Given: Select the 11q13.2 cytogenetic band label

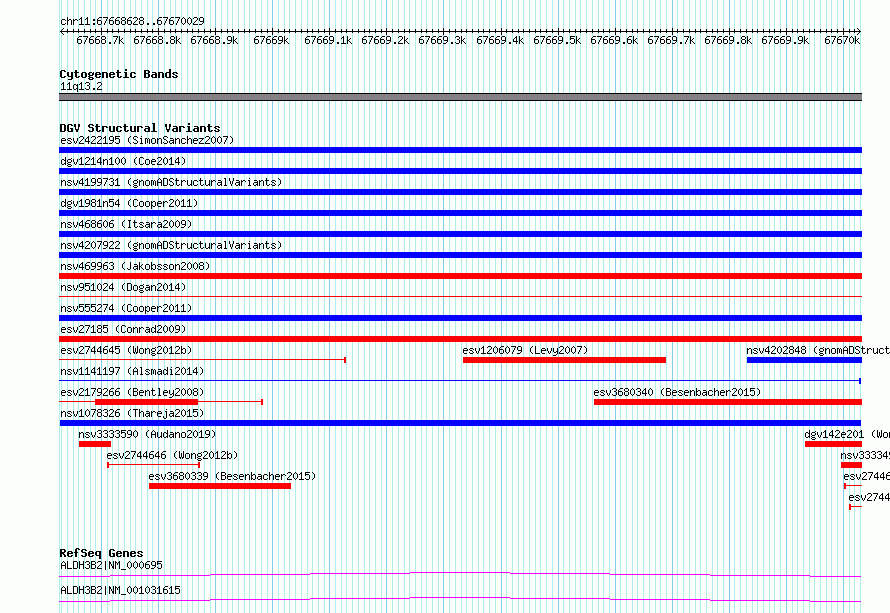Looking at the screenshot, I should (81, 86).
